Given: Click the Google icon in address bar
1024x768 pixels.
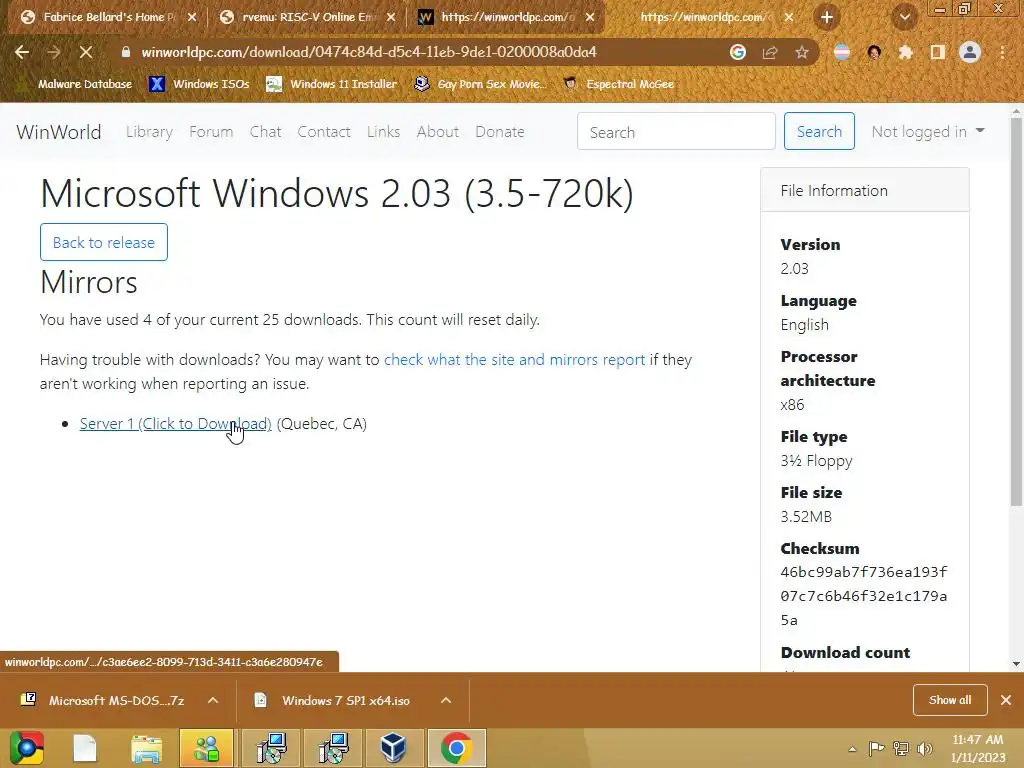Looking at the screenshot, I should pyautogui.click(x=738, y=52).
